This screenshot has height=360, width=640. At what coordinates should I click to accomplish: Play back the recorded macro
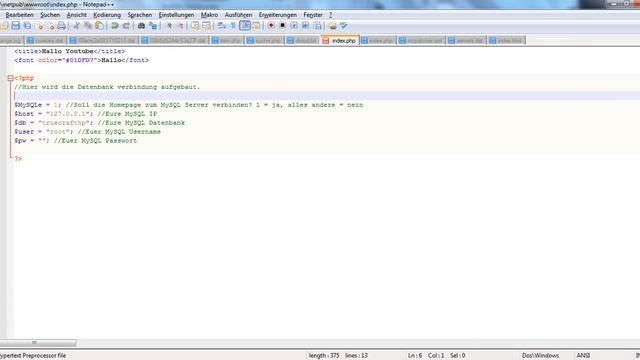(294, 26)
